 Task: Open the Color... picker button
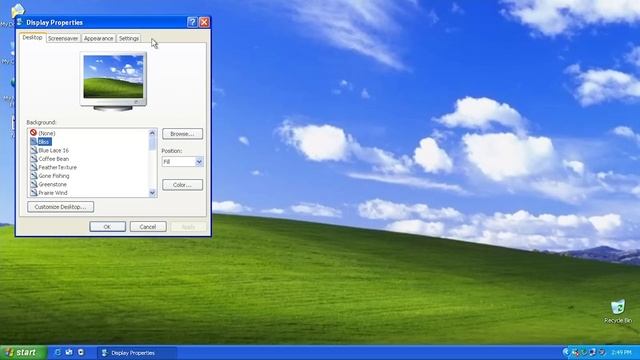point(182,185)
